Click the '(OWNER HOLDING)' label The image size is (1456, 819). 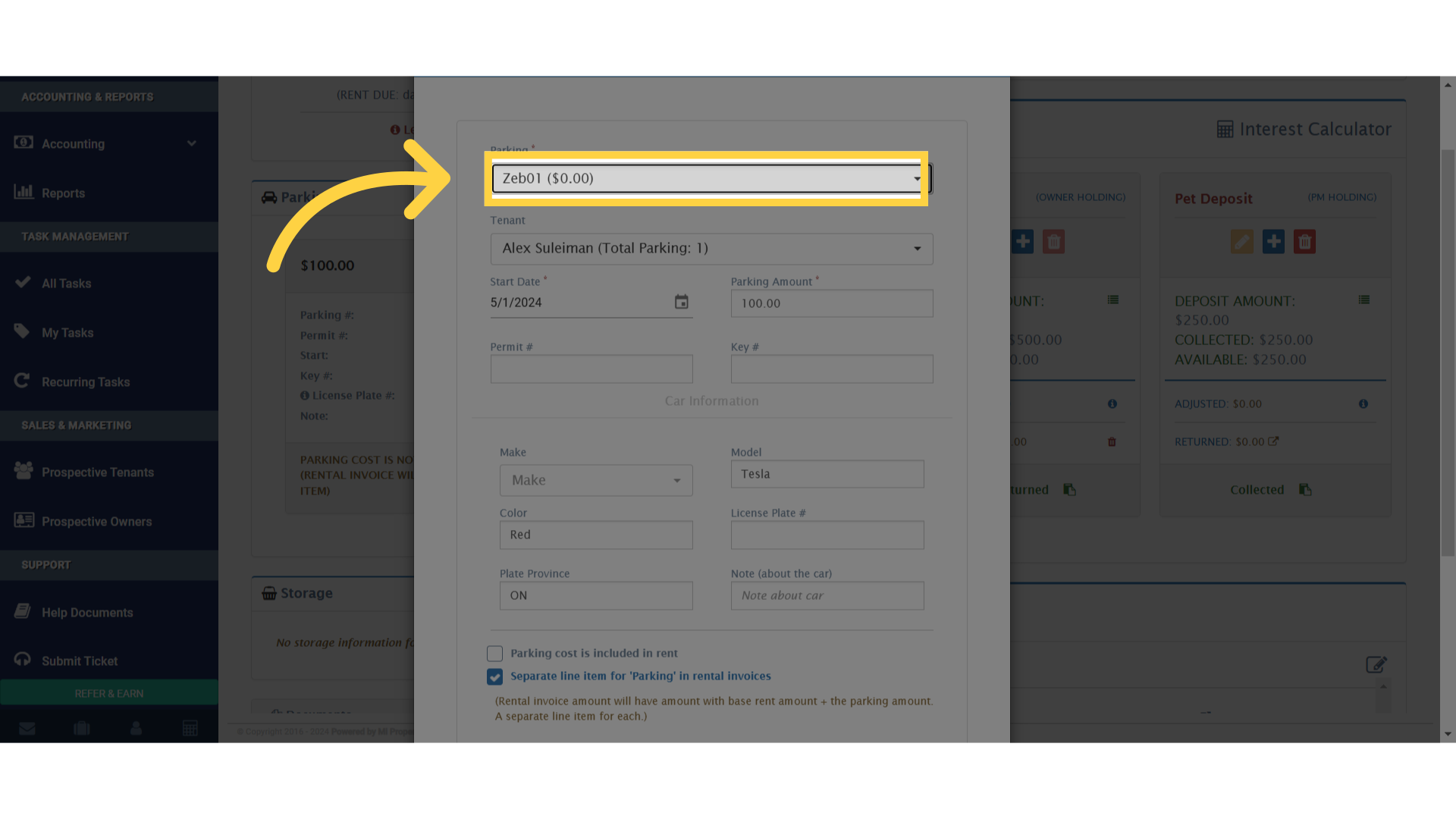(1081, 197)
